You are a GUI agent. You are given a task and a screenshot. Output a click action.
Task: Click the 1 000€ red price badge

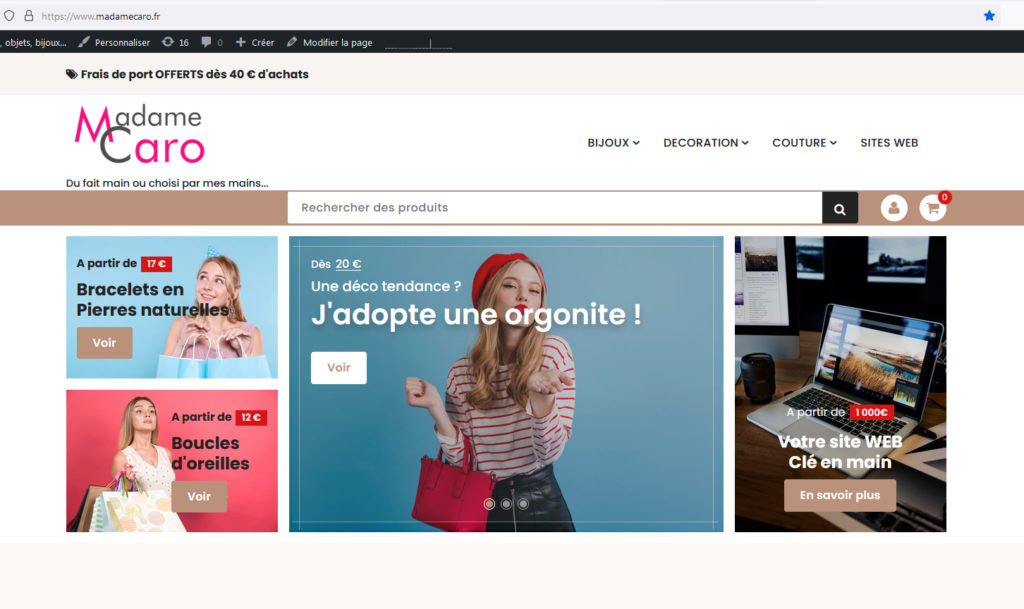(x=872, y=412)
